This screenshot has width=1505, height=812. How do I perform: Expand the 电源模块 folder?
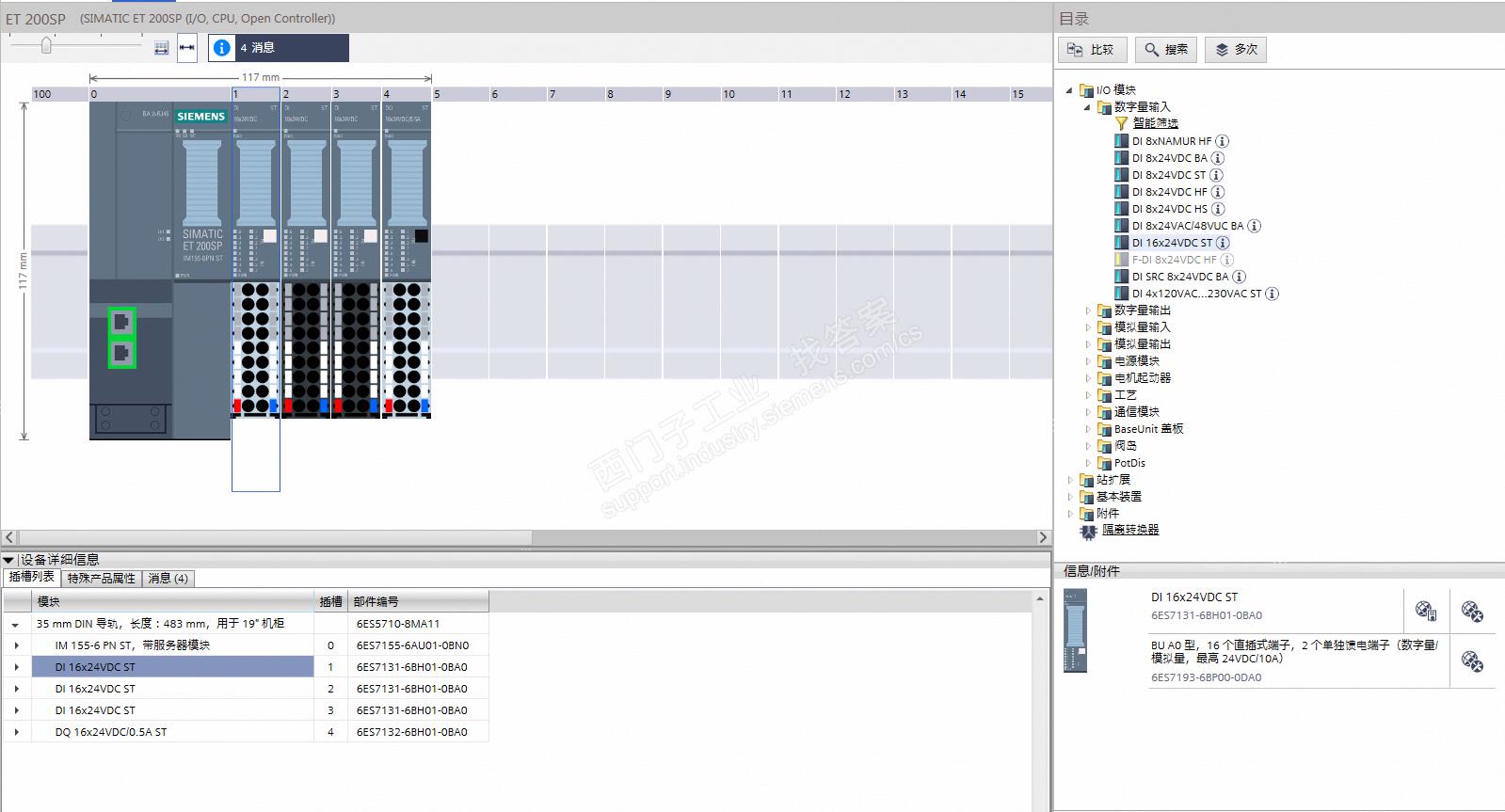click(1087, 361)
